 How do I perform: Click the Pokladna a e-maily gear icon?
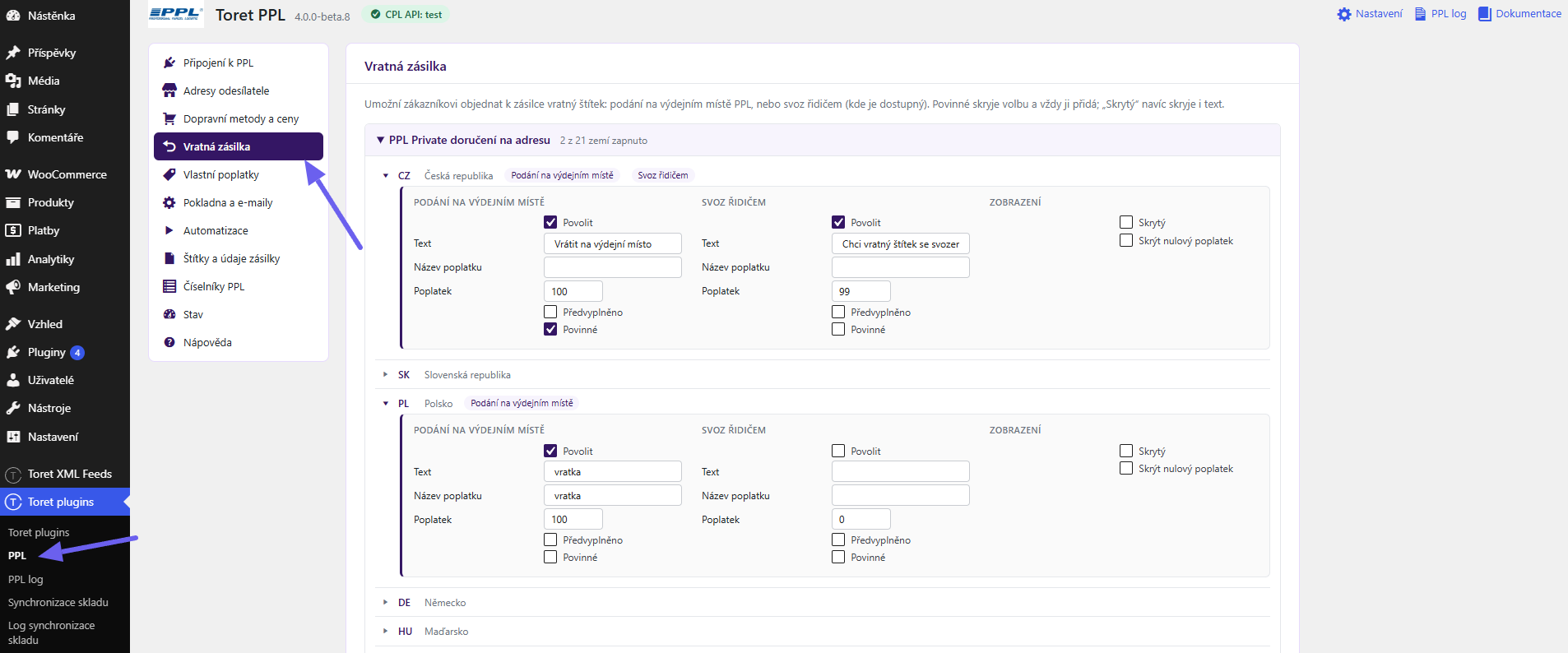(x=169, y=202)
